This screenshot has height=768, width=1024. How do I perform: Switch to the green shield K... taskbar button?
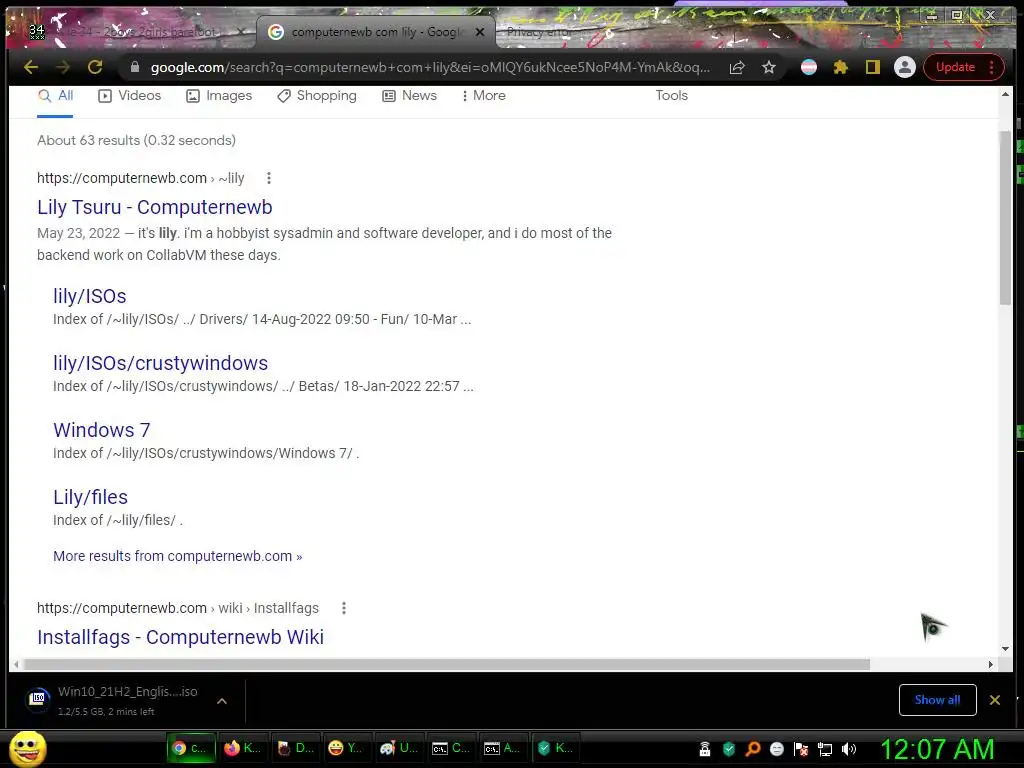click(555, 748)
